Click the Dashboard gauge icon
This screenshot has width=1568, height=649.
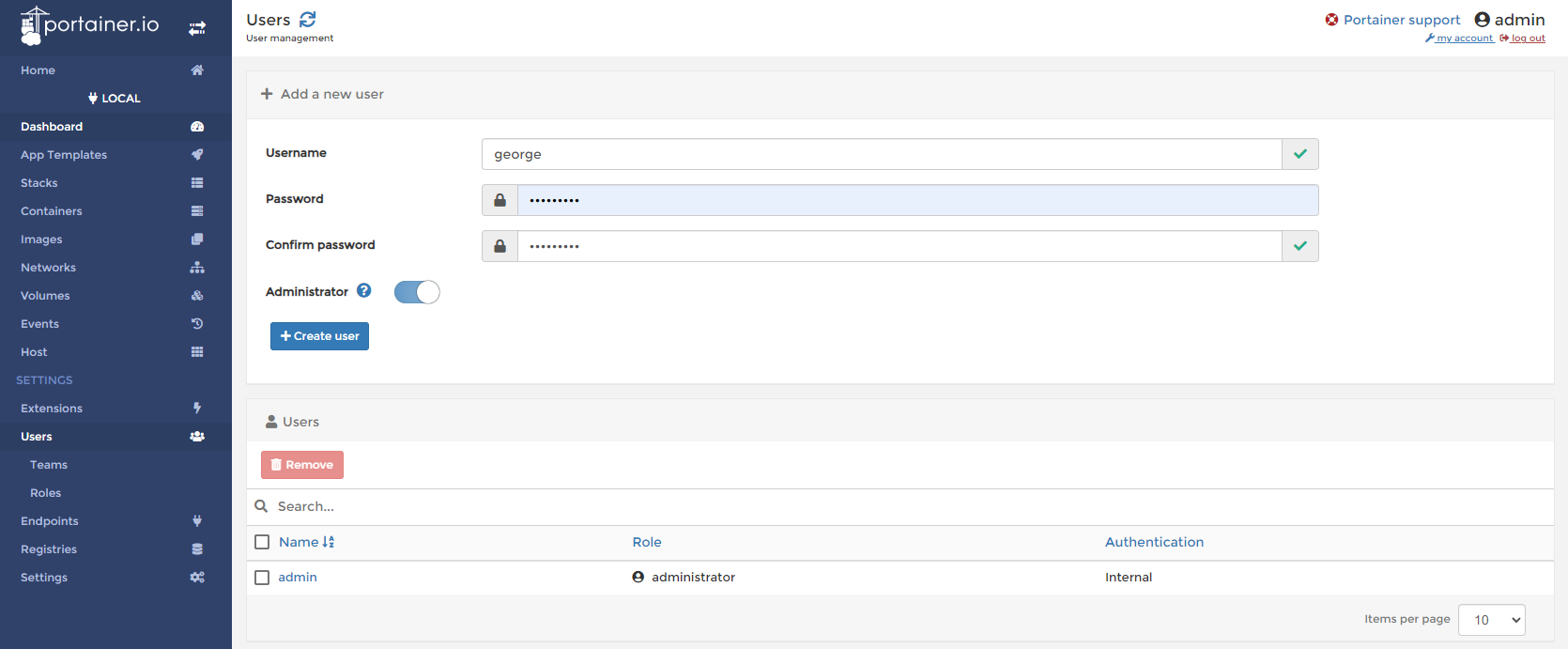tap(197, 127)
